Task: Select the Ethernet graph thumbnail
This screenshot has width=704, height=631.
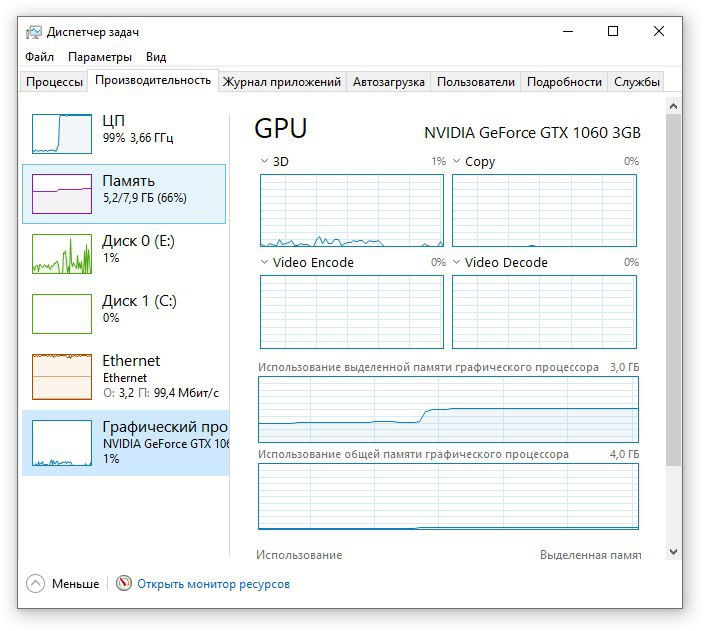Action: [62, 377]
